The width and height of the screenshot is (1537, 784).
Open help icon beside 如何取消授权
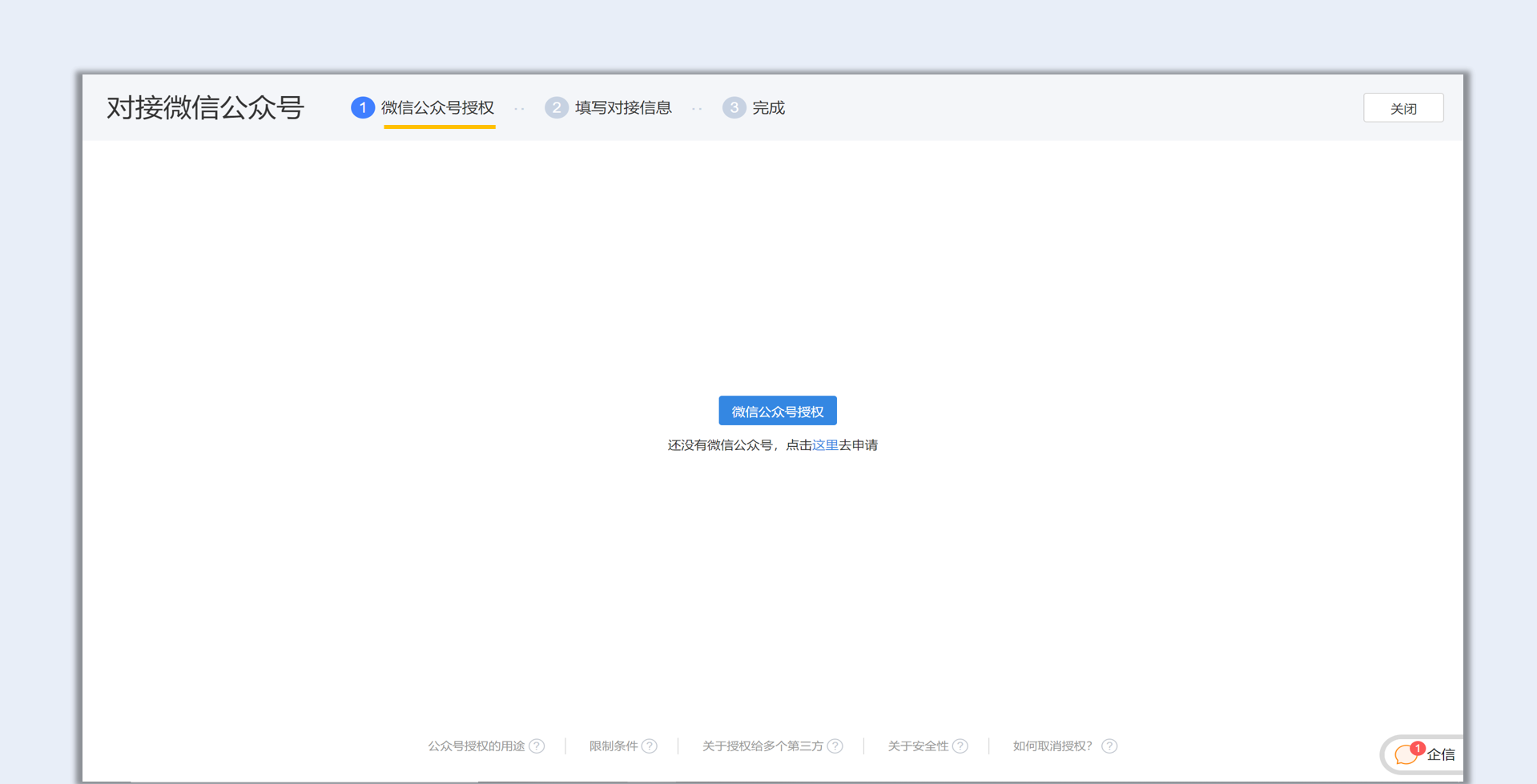[x=1109, y=746]
